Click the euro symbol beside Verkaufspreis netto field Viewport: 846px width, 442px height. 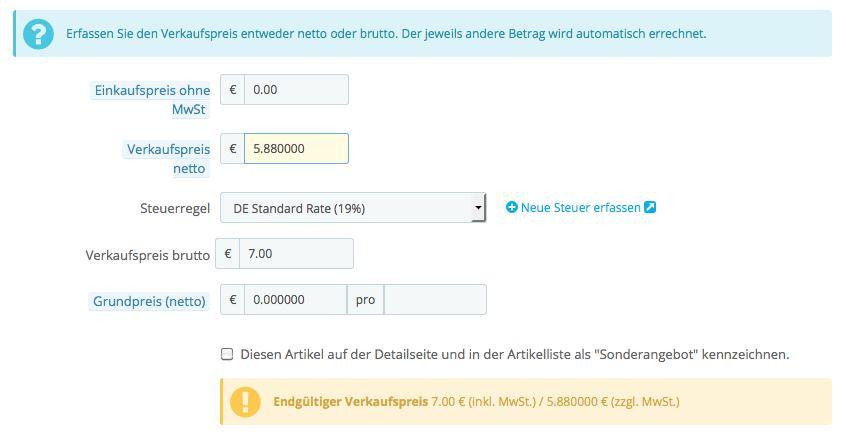[233, 149]
